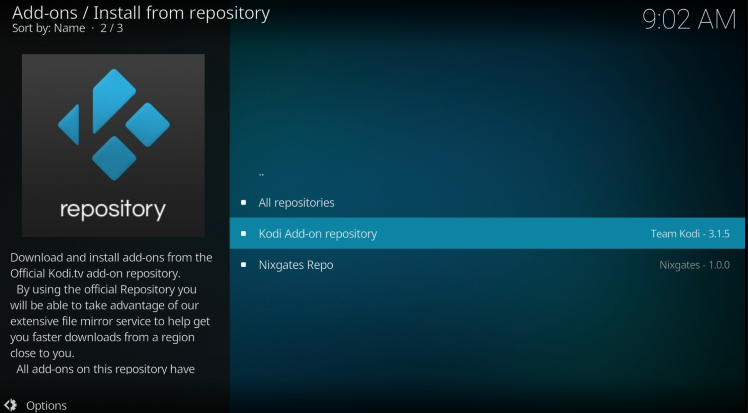This screenshot has width=748, height=413.
Task: Click the 'All add-ons on this repository' line
Action: click(x=105, y=369)
